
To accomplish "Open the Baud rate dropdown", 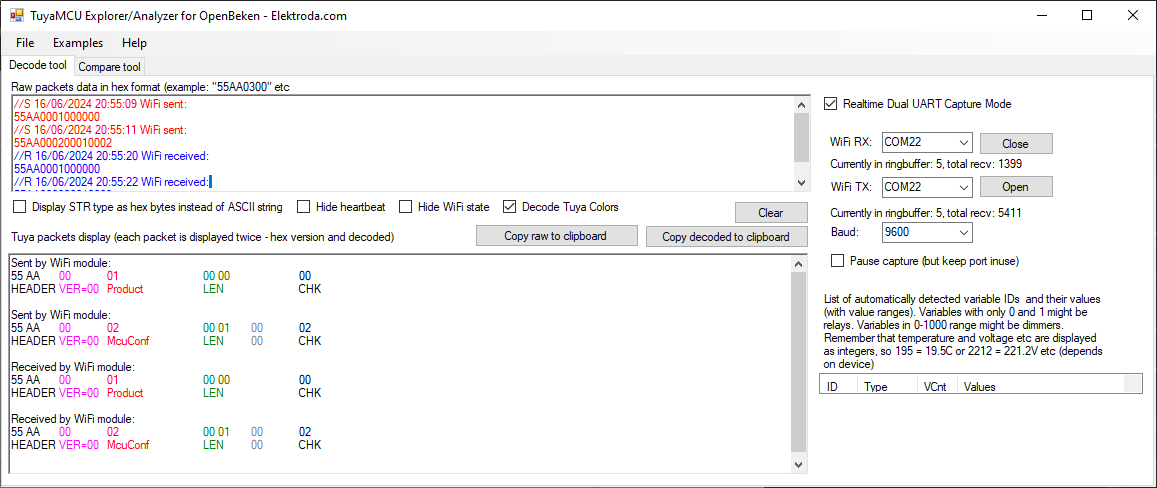I will click(928, 233).
